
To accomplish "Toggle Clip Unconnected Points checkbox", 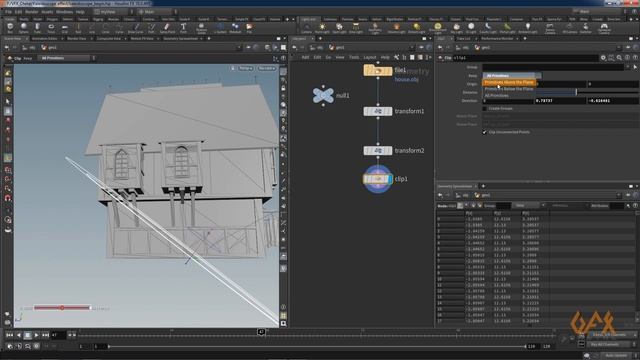I will [484, 132].
